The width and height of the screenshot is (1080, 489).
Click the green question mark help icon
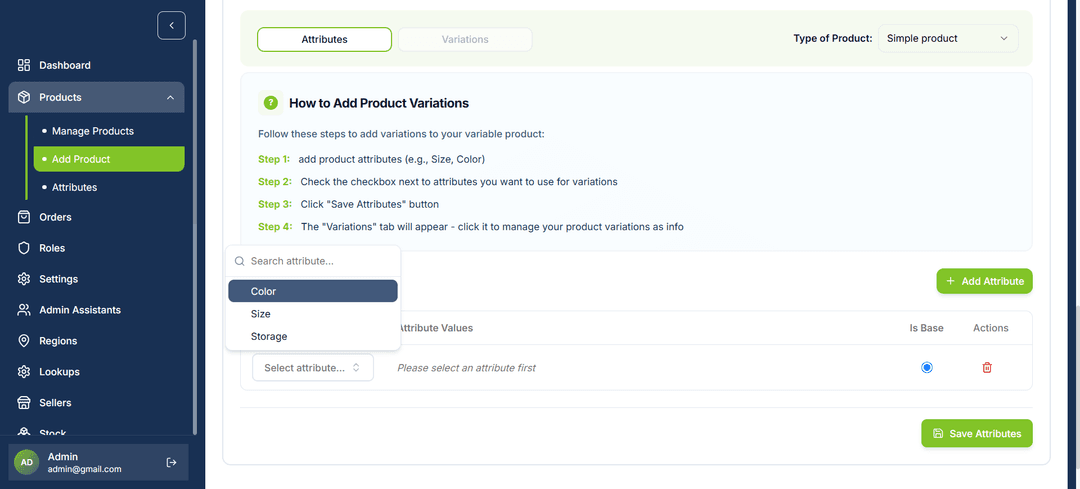click(x=271, y=103)
